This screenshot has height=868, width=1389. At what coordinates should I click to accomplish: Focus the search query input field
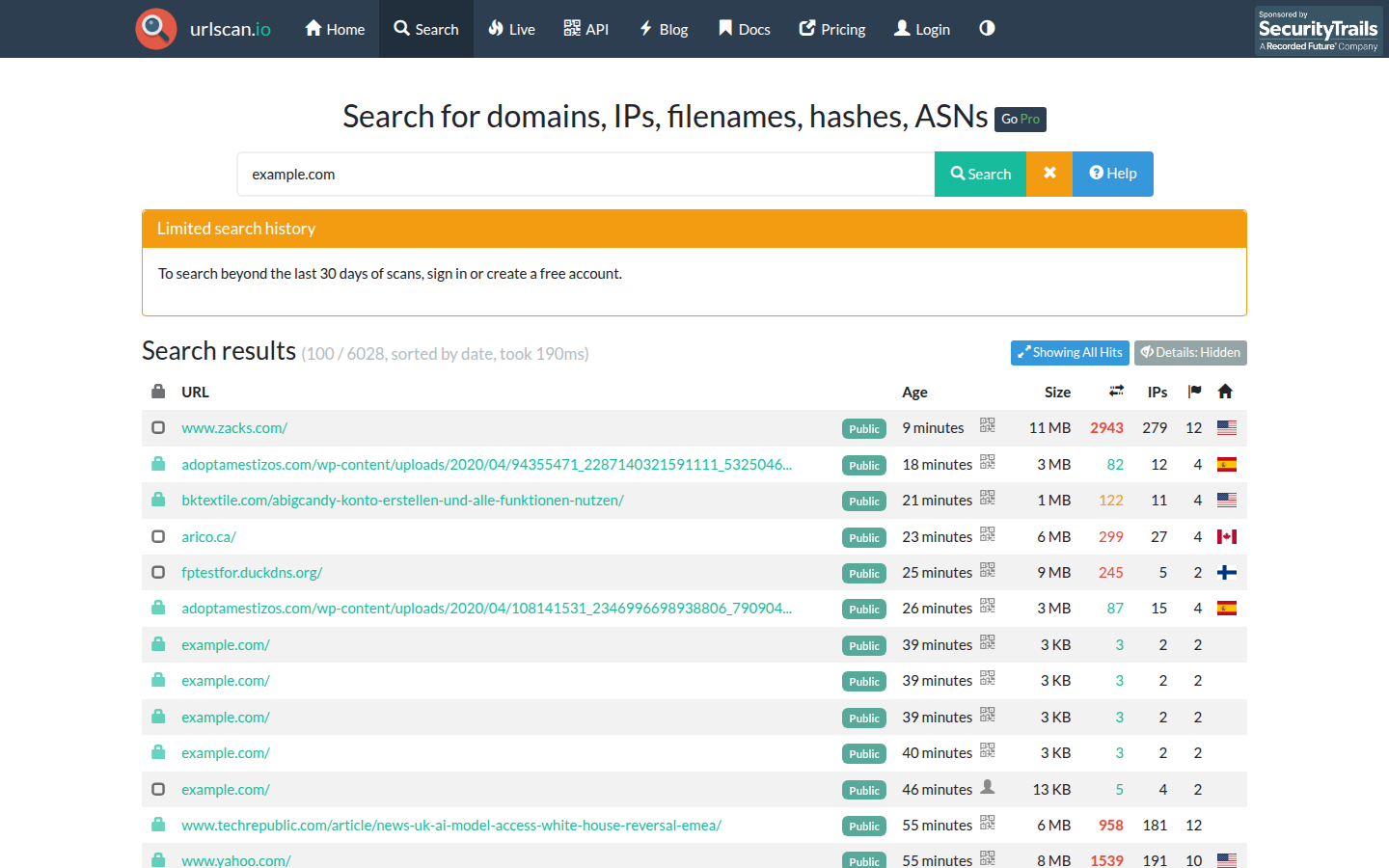click(586, 174)
